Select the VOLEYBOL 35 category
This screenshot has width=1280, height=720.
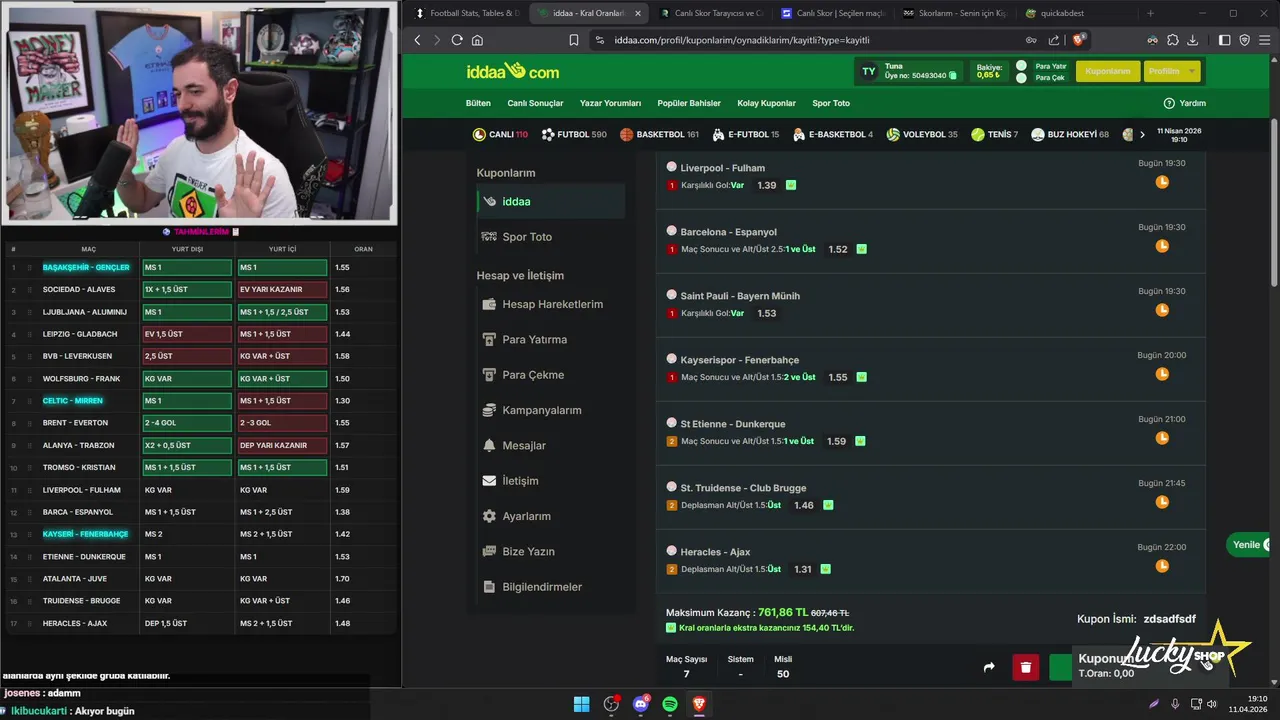click(922, 134)
